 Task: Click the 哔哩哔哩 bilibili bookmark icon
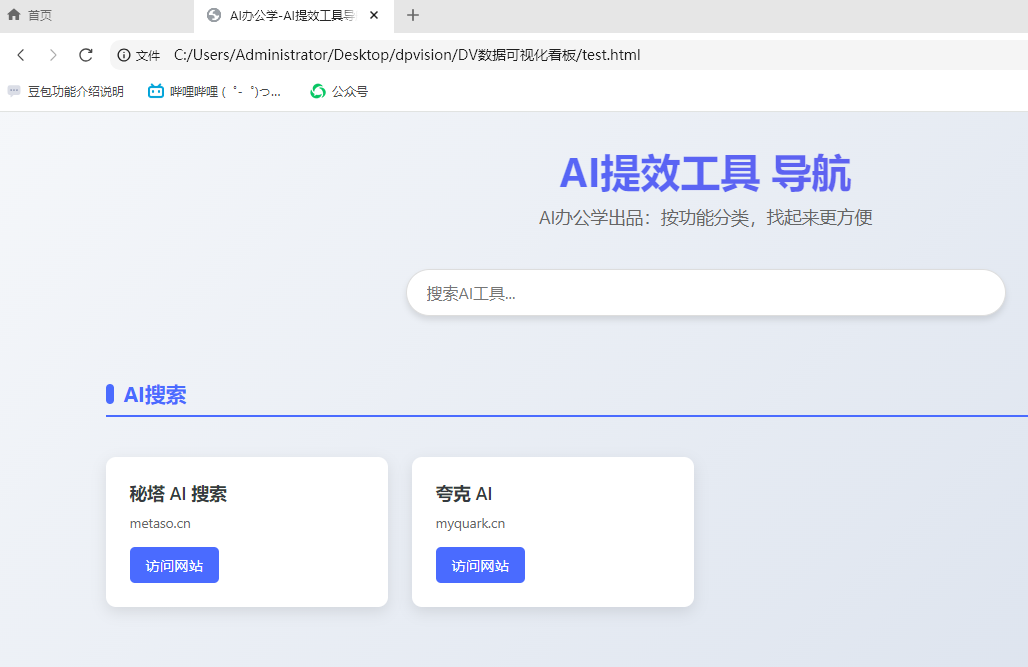point(155,90)
